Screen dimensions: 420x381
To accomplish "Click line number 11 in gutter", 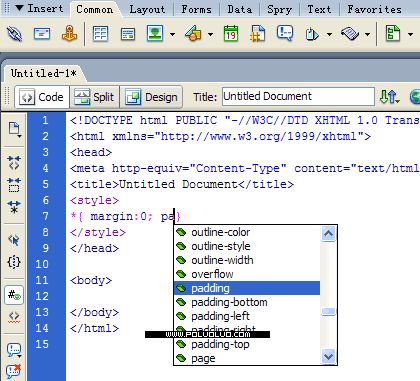I will tap(42, 280).
